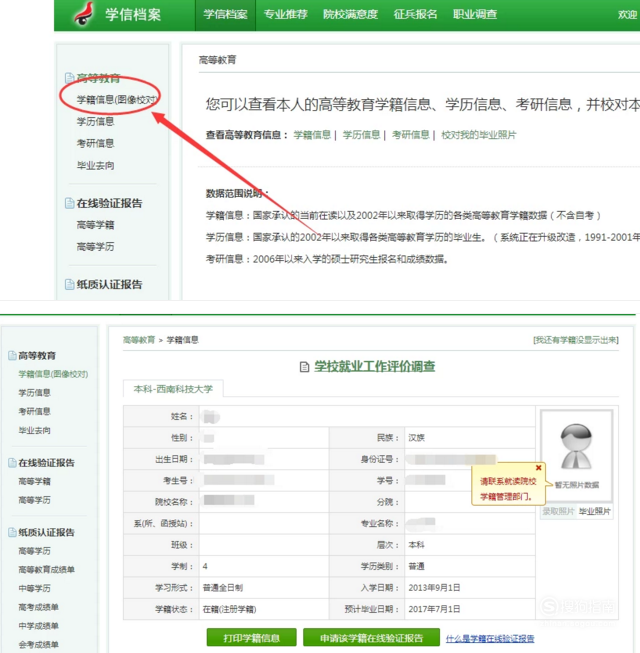
Task: Select the 本科-西南科技大学 tab
Action: (x=173, y=389)
